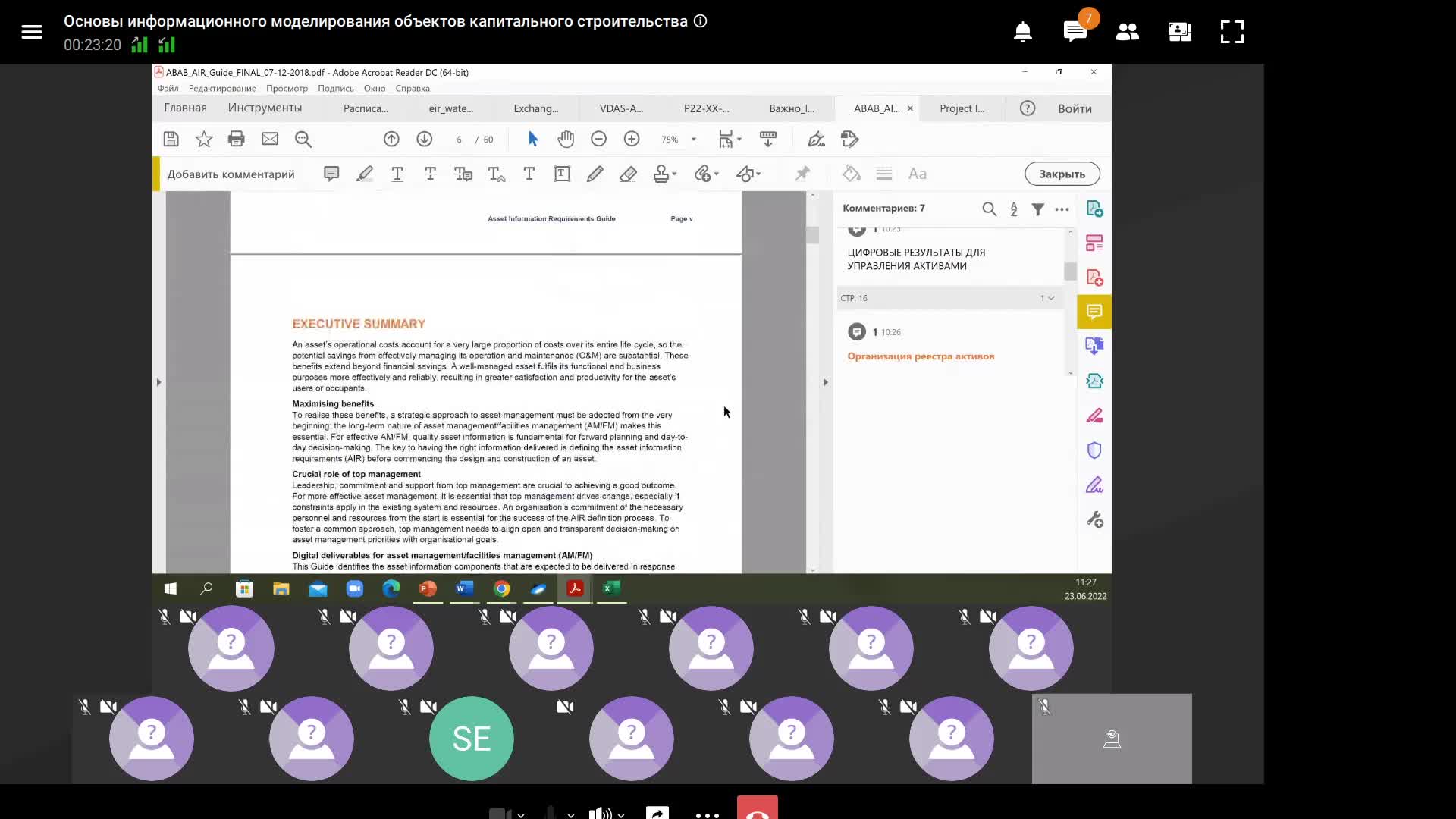This screenshot has width=1456, height=819.
Task: Open the chat with 7 unread messages
Action: (x=1075, y=32)
